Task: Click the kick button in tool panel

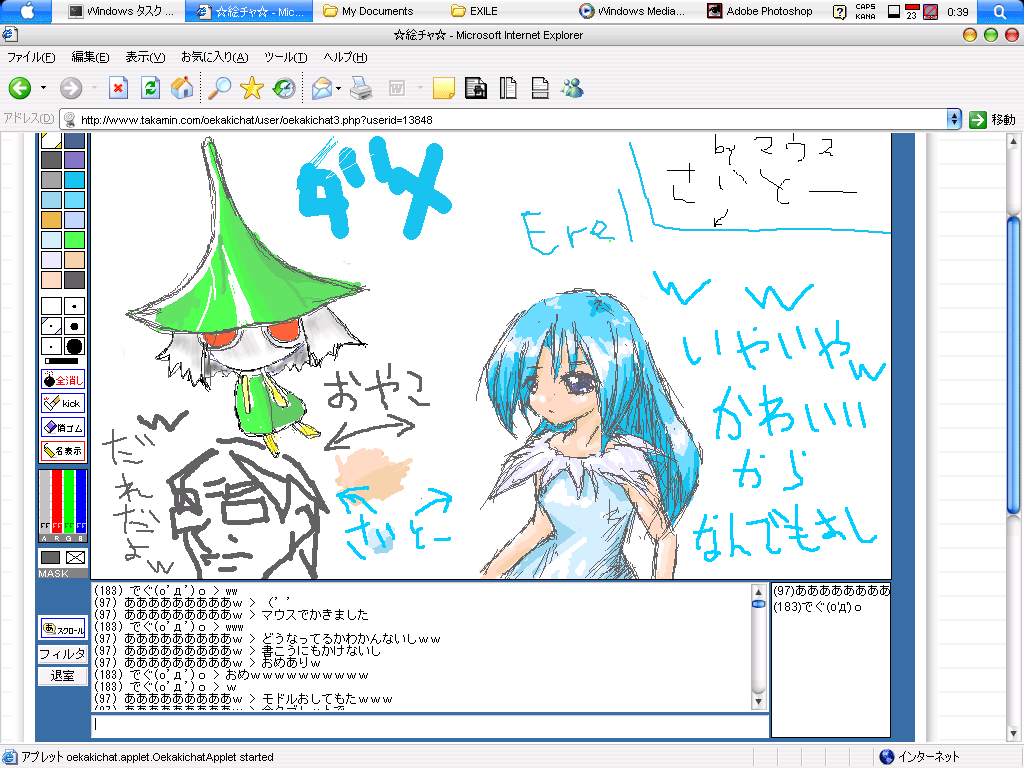Action: click(x=63, y=404)
